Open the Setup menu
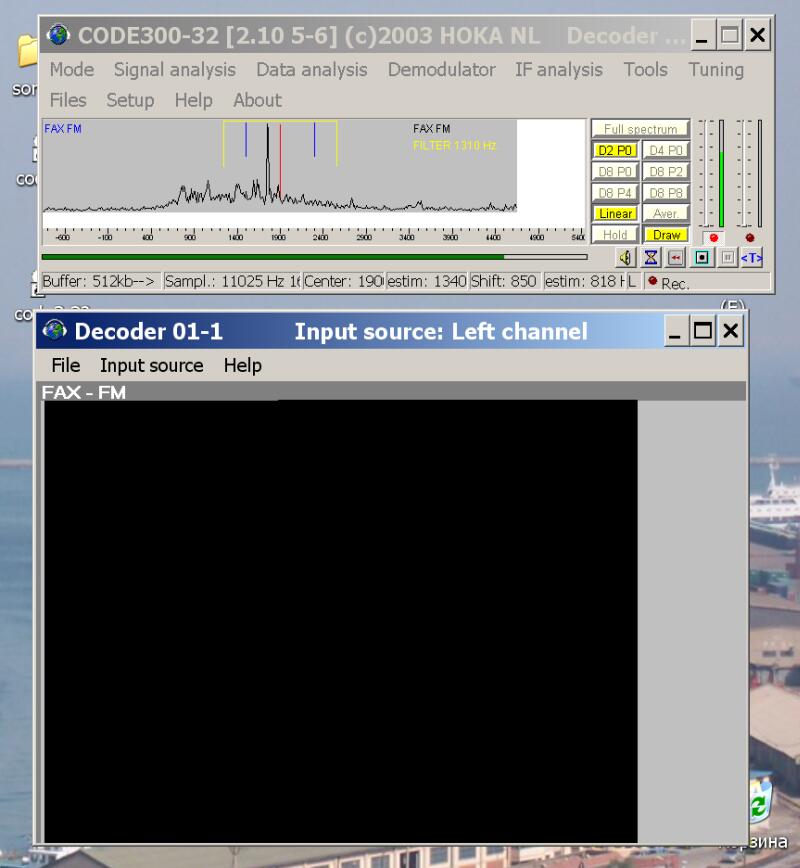800x868 pixels. 130,100
